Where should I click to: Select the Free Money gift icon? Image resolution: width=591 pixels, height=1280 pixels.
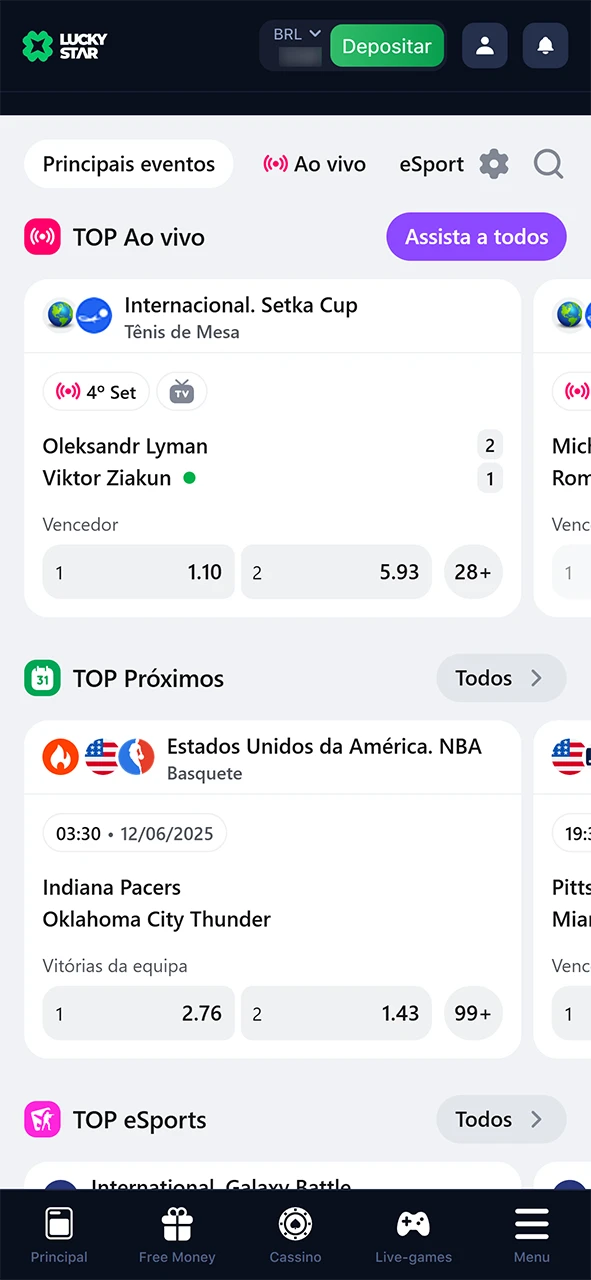(x=176, y=1223)
